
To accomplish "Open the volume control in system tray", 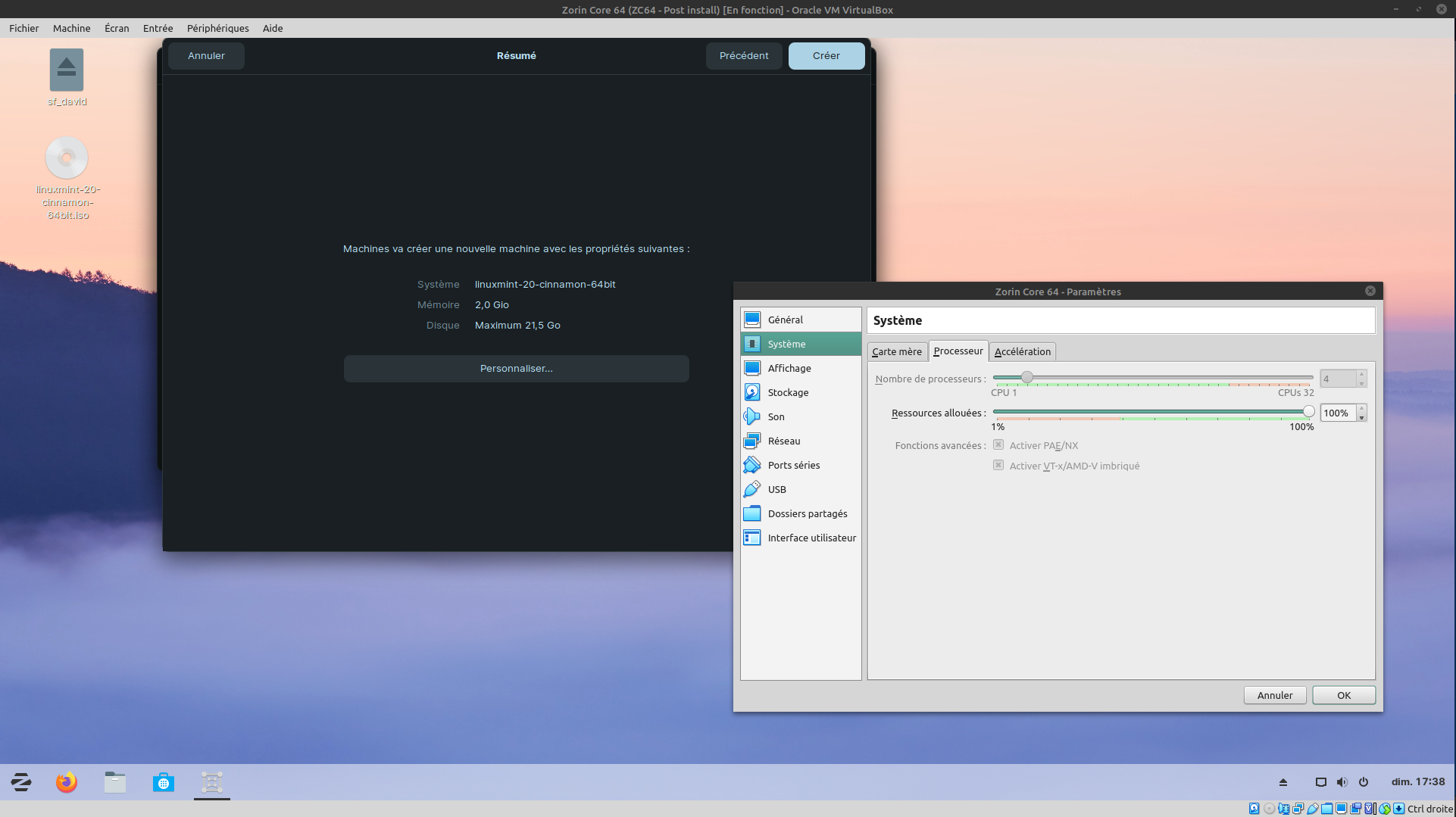I will [x=1342, y=782].
